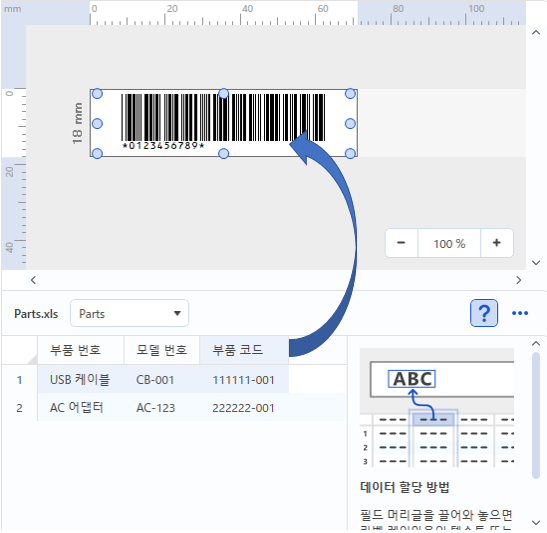The width and height of the screenshot is (547, 533).
Task: Click the select-all corner of the data table
Action: point(20,350)
